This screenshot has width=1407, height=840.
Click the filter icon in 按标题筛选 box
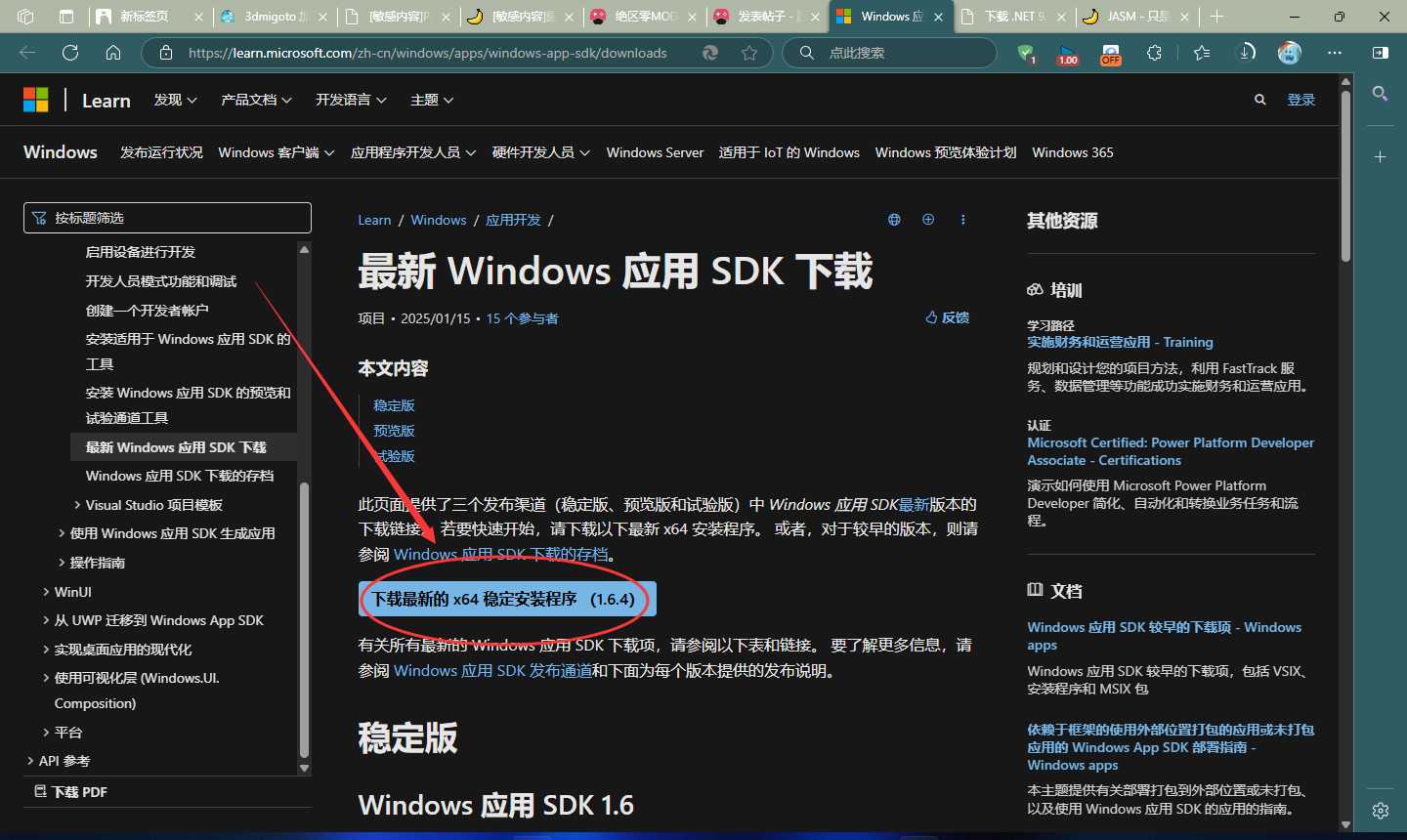click(x=39, y=217)
